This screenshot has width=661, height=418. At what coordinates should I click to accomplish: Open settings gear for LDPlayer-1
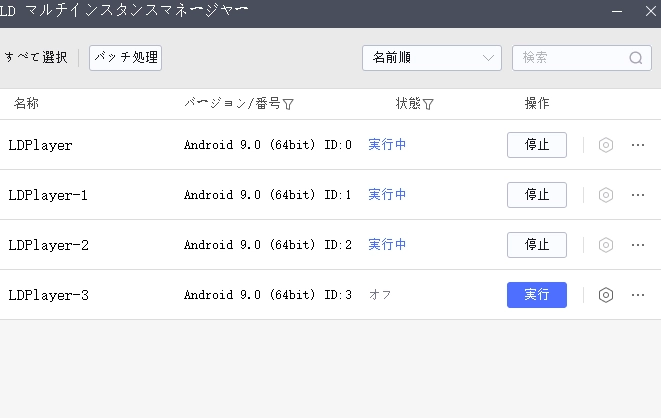[x=605, y=195]
